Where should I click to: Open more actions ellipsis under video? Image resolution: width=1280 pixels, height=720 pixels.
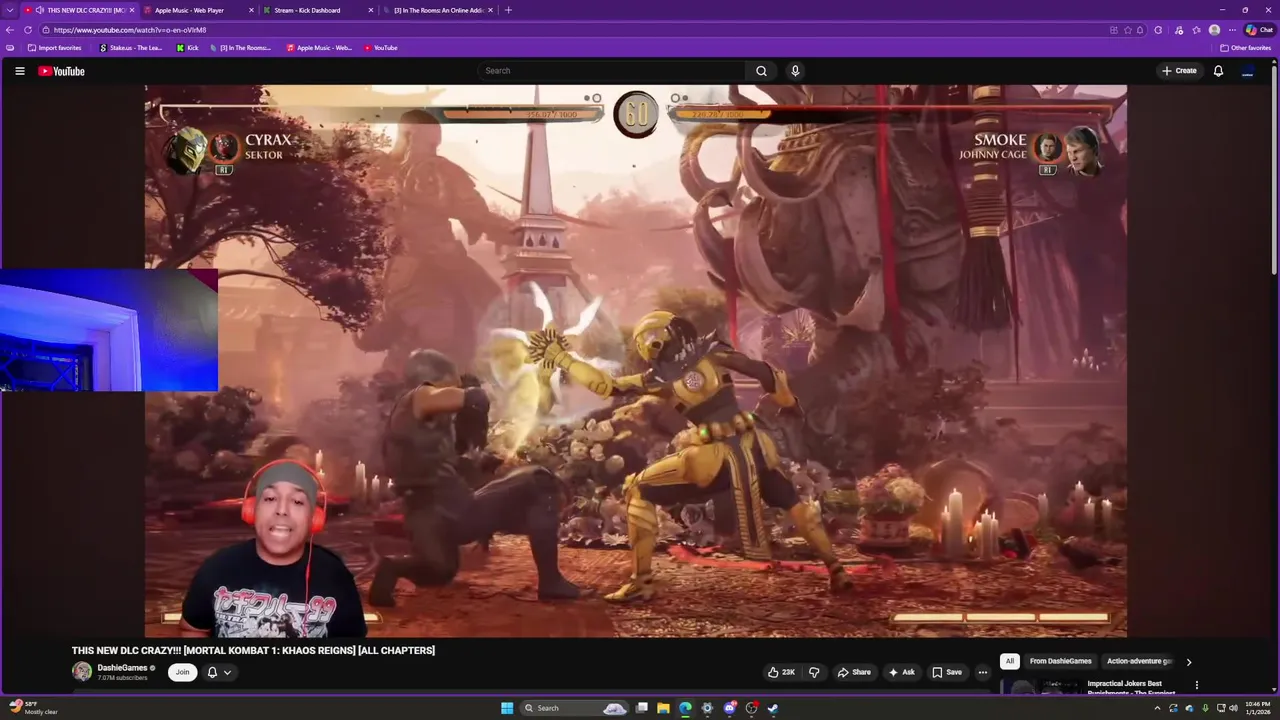(983, 672)
